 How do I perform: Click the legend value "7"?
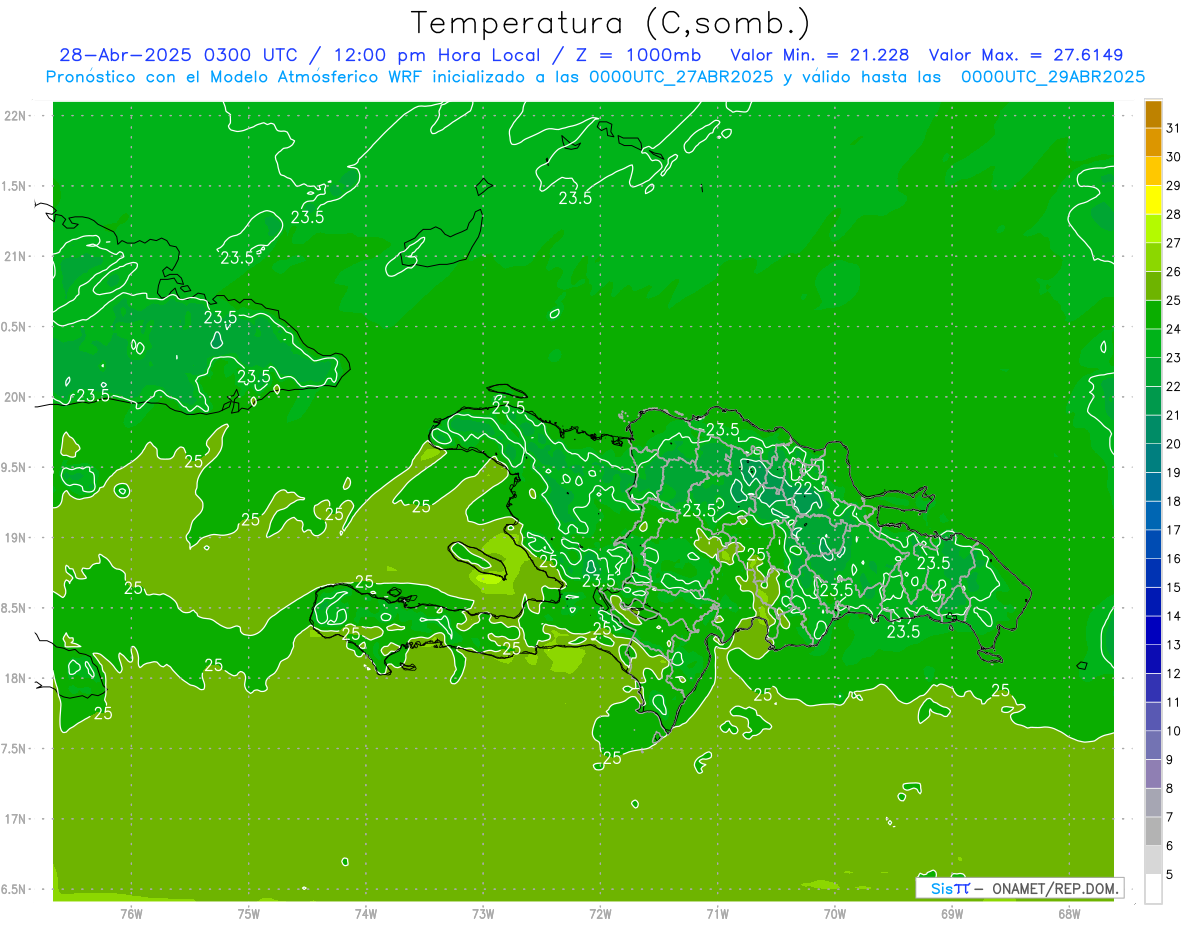(x=1171, y=817)
